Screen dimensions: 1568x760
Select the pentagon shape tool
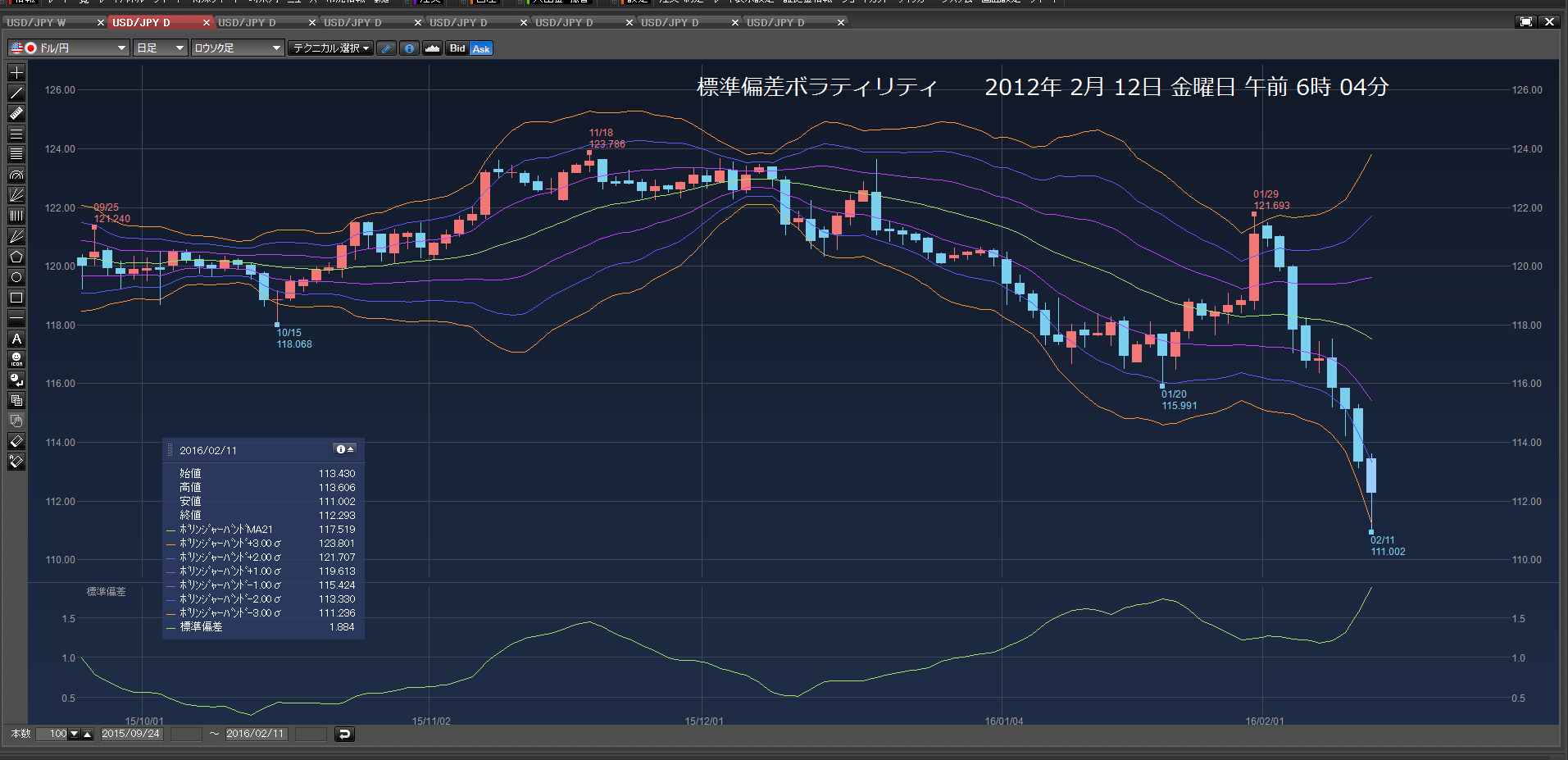point(16,257)
